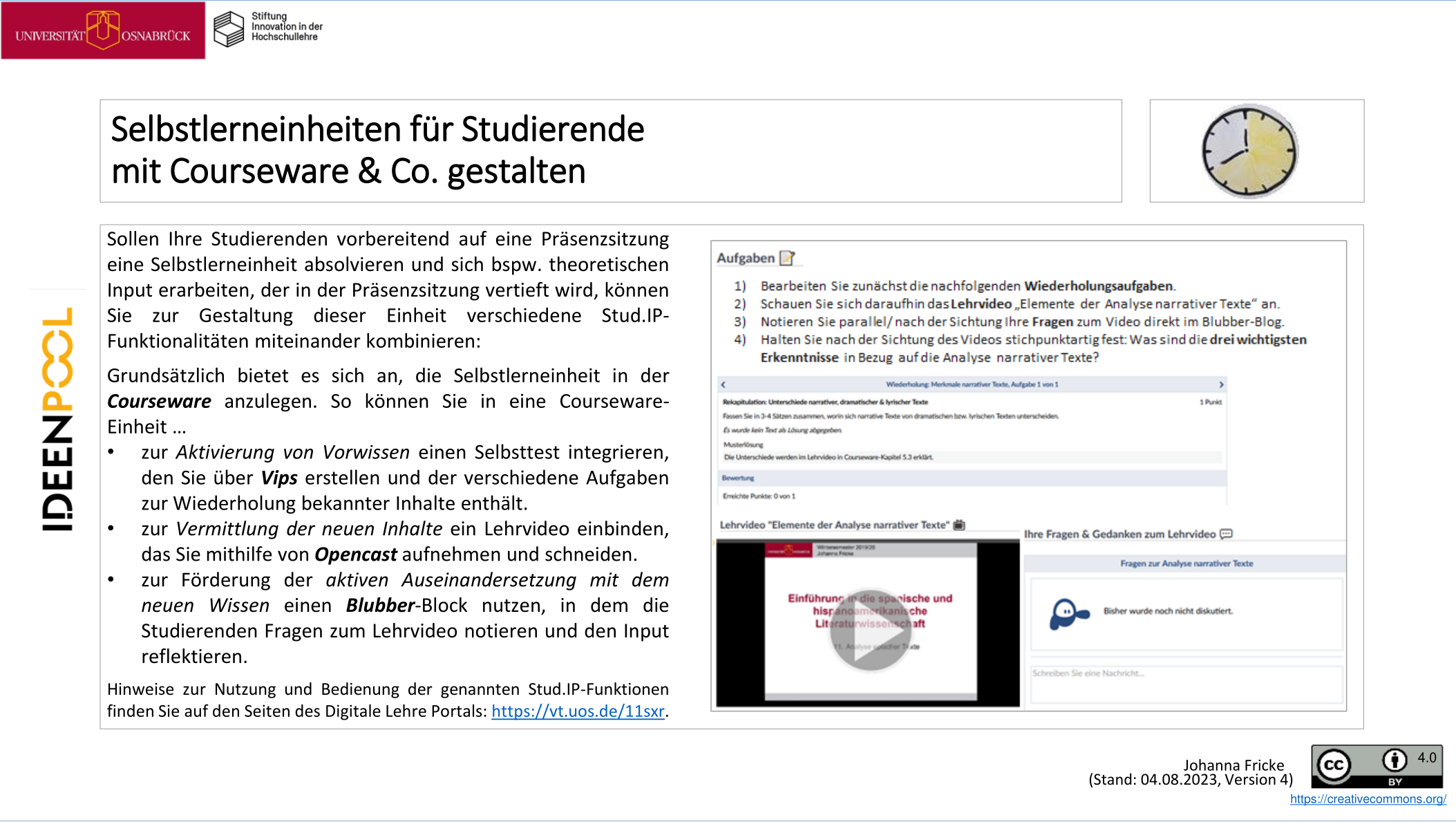
Task: Click the 'Erreichte Punkte: 0 von 1' text
Action: point(759,496)
